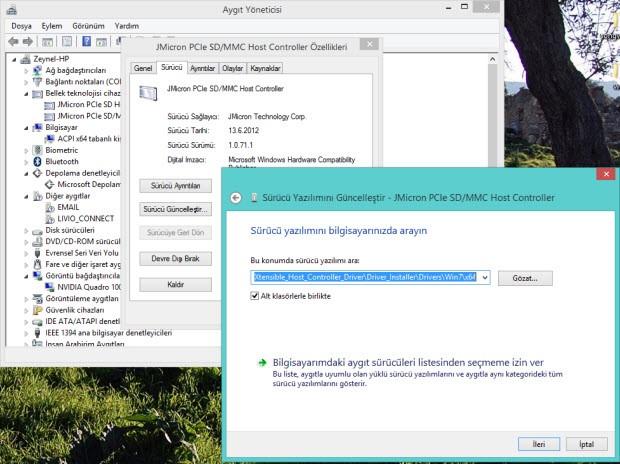This screenshot has height=464, width=620.
Task: Click the green arrow beside driver list option
Action: coord(261,362)
